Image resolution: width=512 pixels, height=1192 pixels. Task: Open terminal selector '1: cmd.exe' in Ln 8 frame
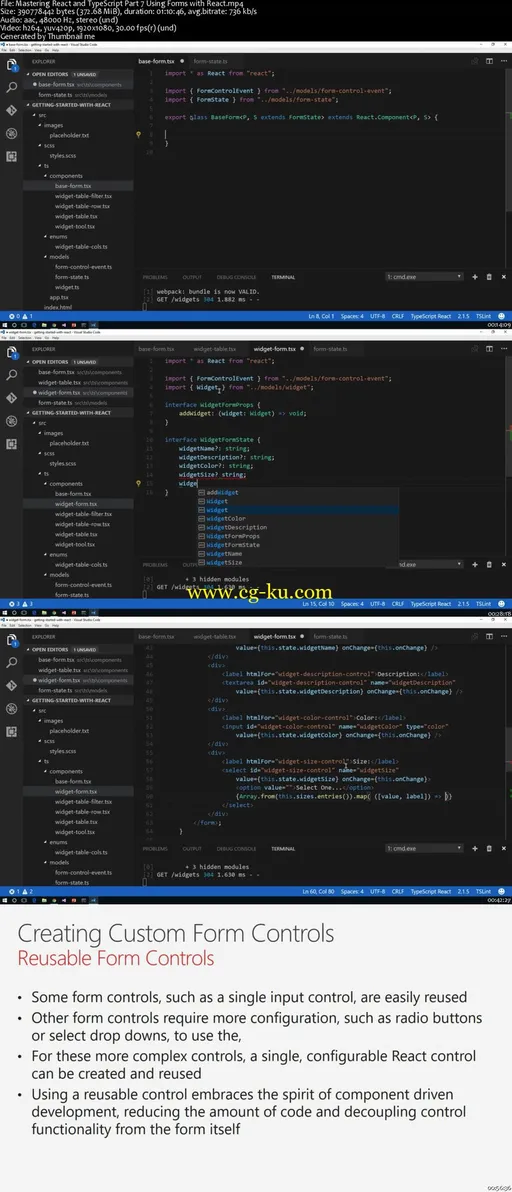click(423, 277)
